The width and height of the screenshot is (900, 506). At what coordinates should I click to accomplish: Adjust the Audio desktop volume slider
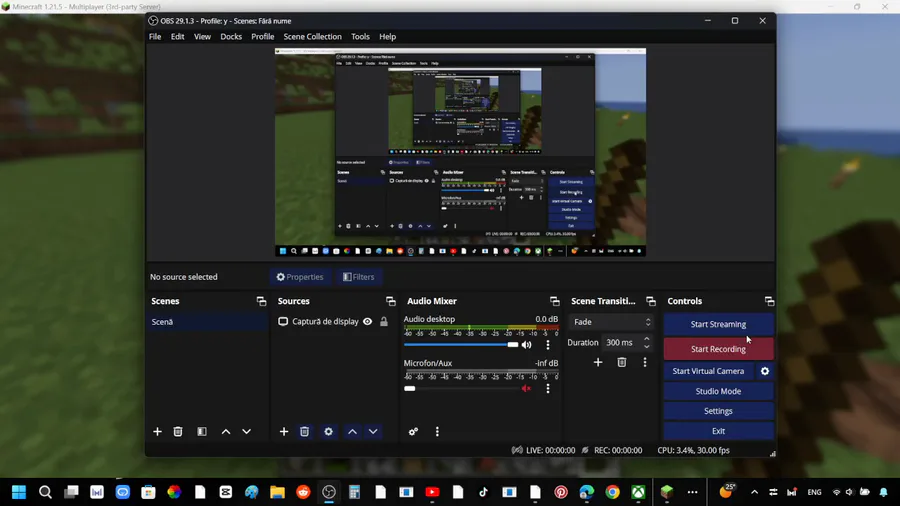tap(460, 345)
